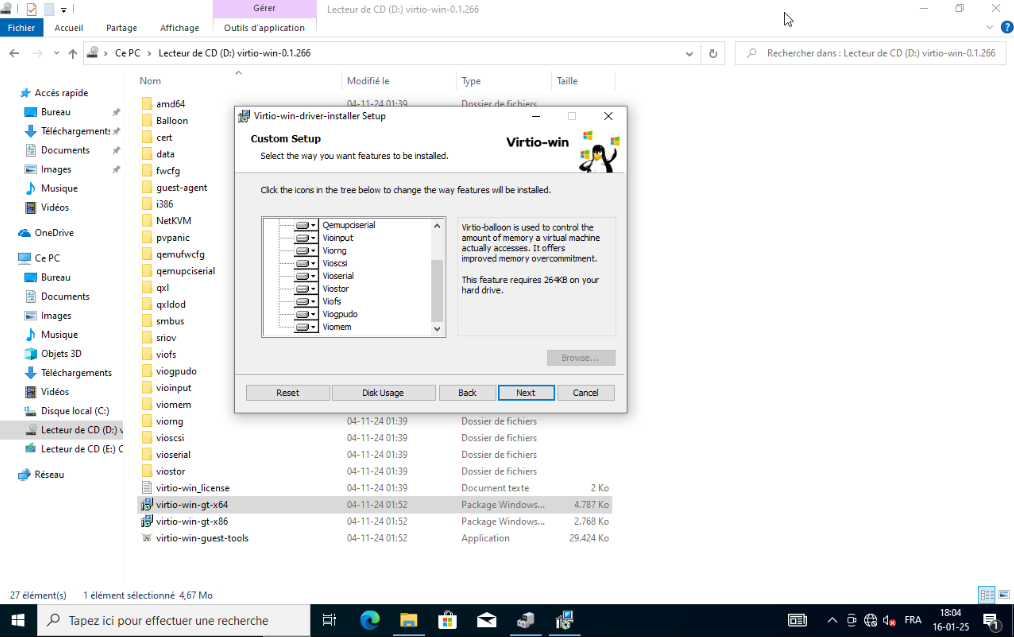Sort files by Nom column
Screen dimensions: 1014x637
pos(150,81)
